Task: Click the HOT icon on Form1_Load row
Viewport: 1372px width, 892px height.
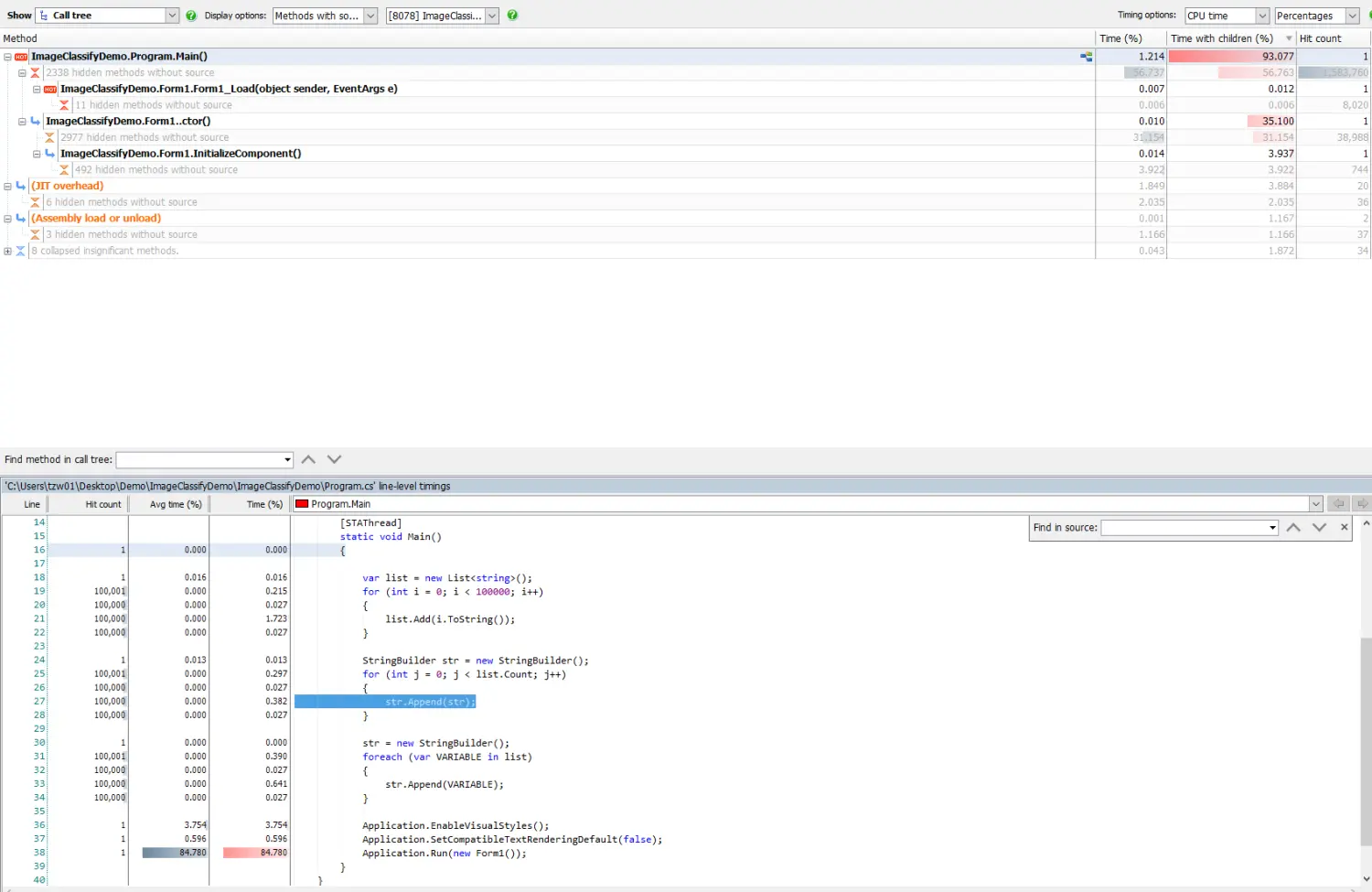Action: (x=50, y=90)
